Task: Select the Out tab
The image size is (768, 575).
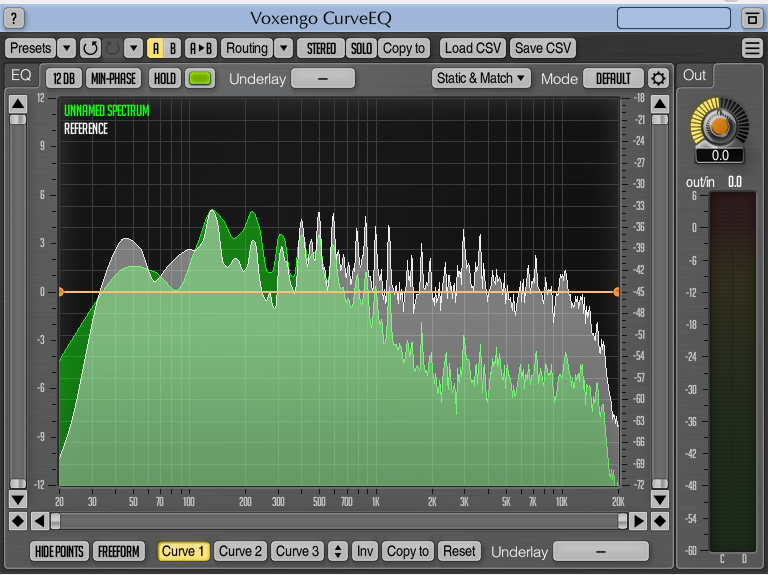Action: click(694, 75)
